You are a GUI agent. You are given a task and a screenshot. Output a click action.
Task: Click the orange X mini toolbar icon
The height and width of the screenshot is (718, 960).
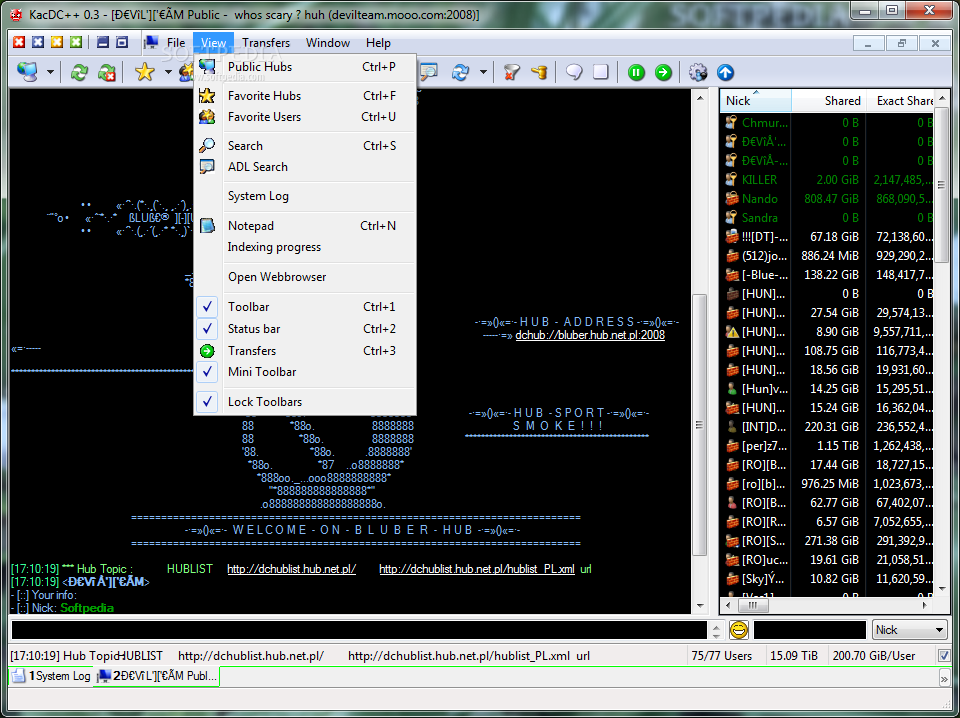point(57,42)
